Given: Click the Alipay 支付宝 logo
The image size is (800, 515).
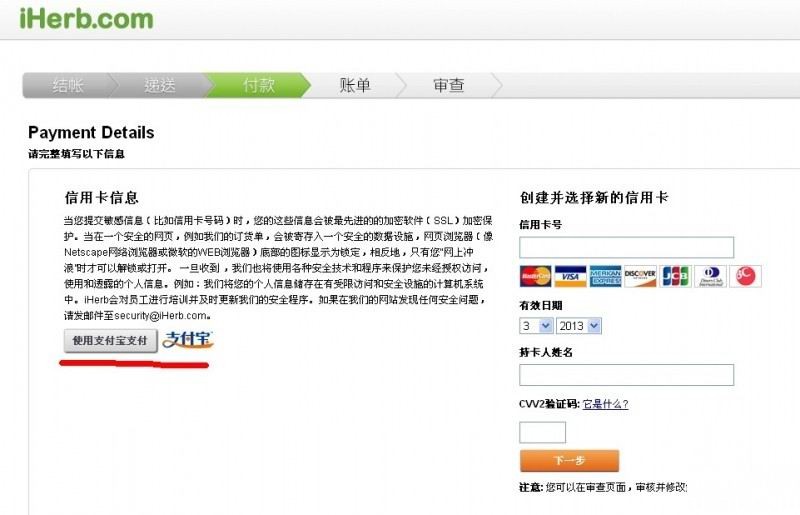Looking at the screenshot, I should (187, 340).
